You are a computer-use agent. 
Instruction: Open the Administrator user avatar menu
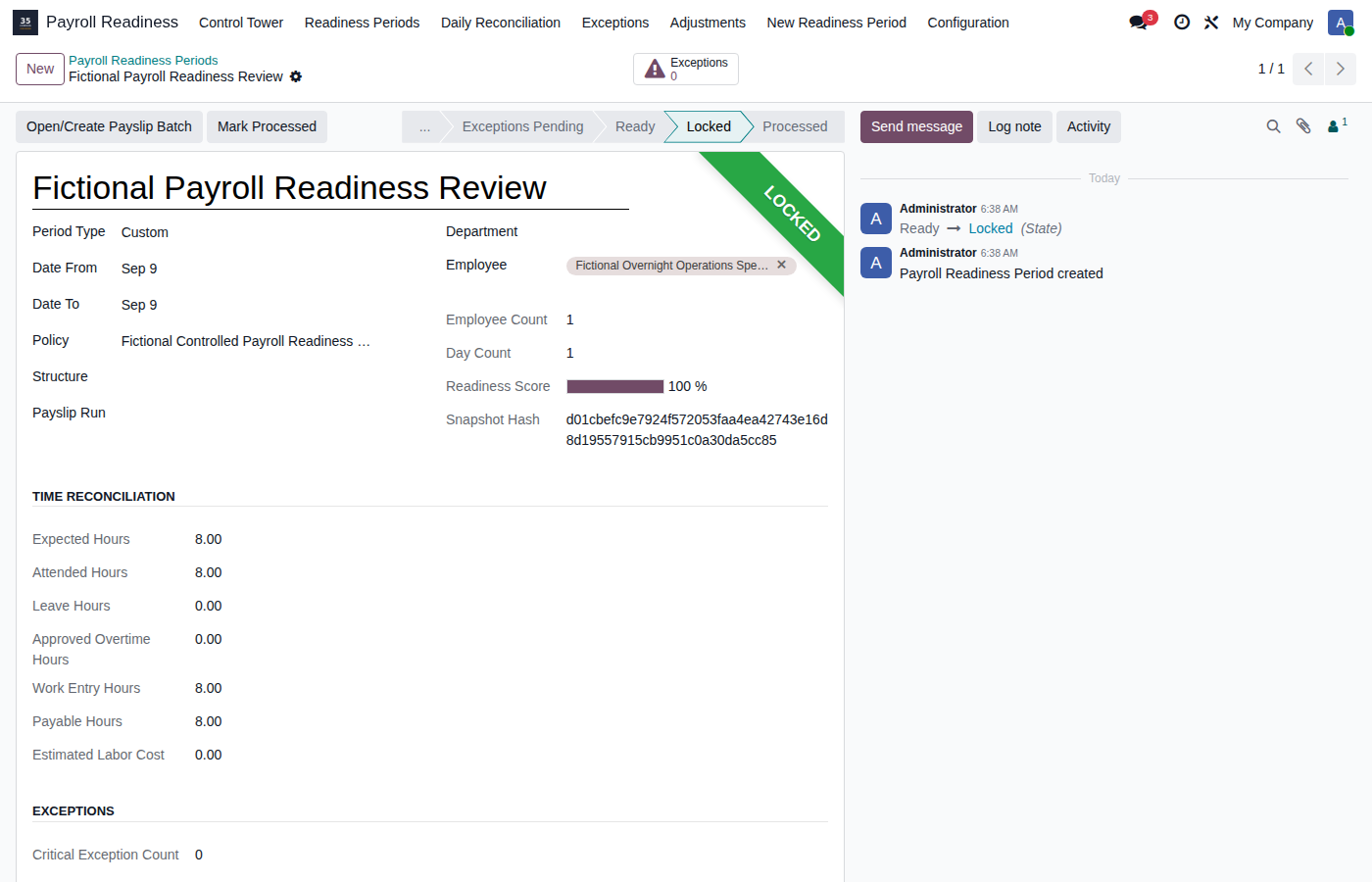point(1341,22)
